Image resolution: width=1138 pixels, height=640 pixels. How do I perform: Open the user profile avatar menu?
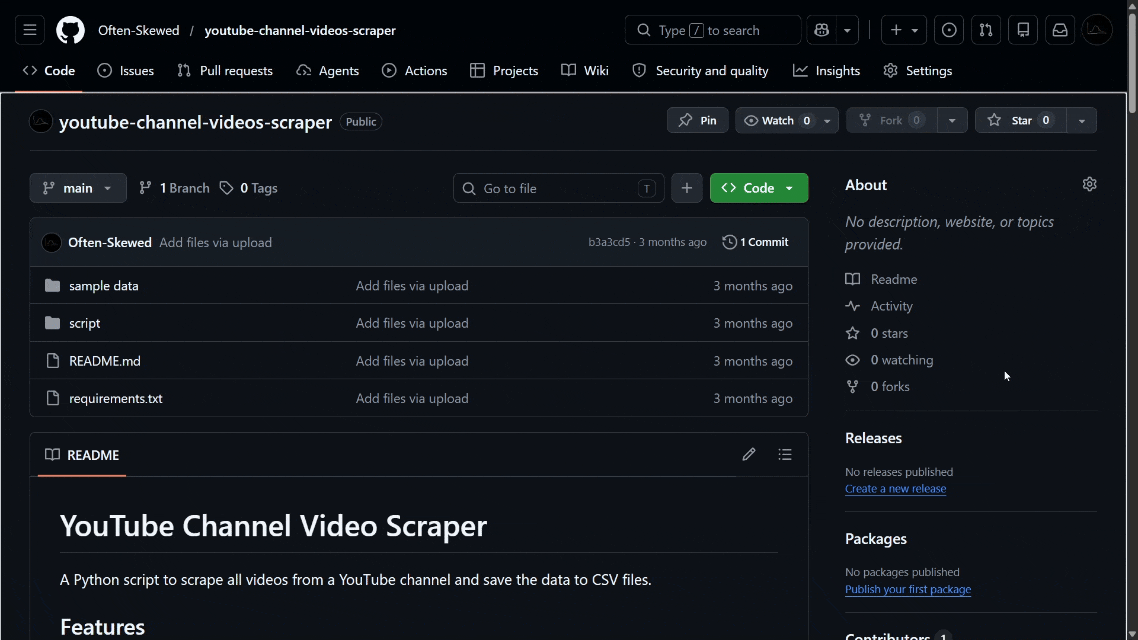[1097, 30]
